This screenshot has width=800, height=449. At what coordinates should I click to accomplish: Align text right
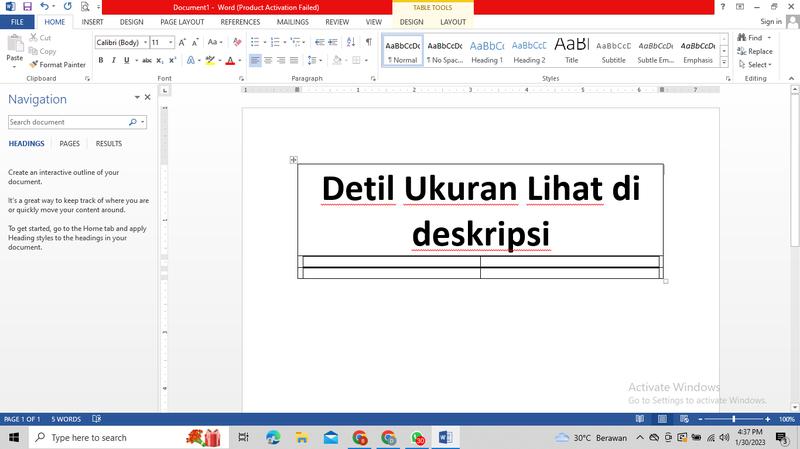(x=281, y=60)
